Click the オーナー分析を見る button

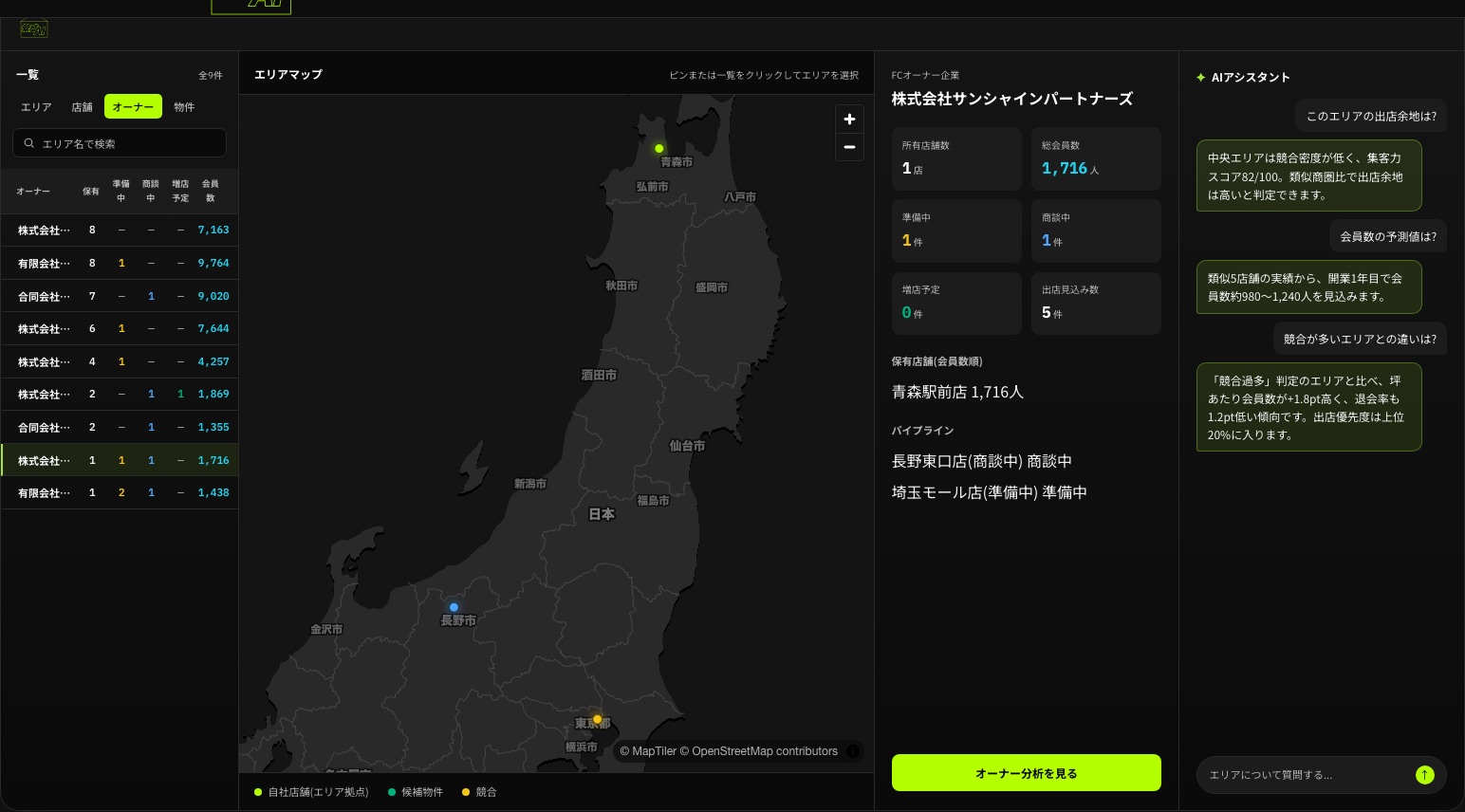1026,773
